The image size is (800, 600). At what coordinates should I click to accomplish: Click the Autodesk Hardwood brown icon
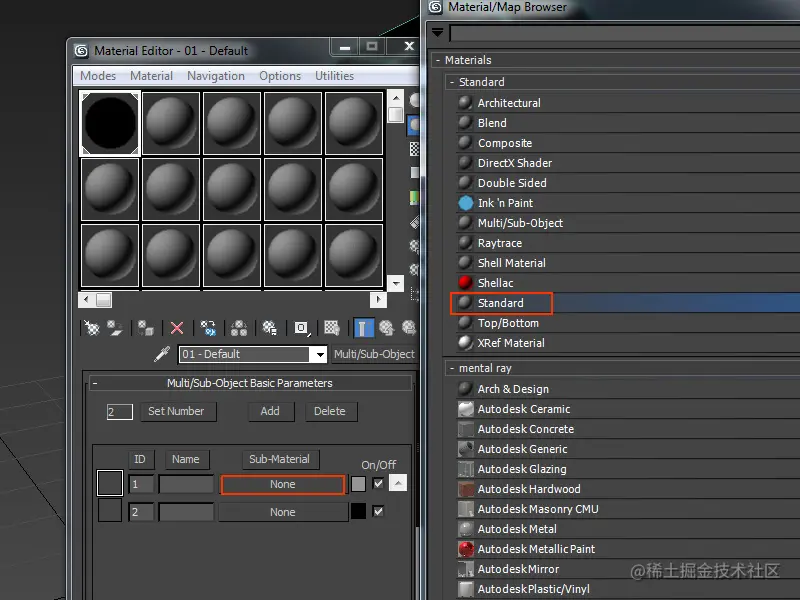[x=465, y=489]
